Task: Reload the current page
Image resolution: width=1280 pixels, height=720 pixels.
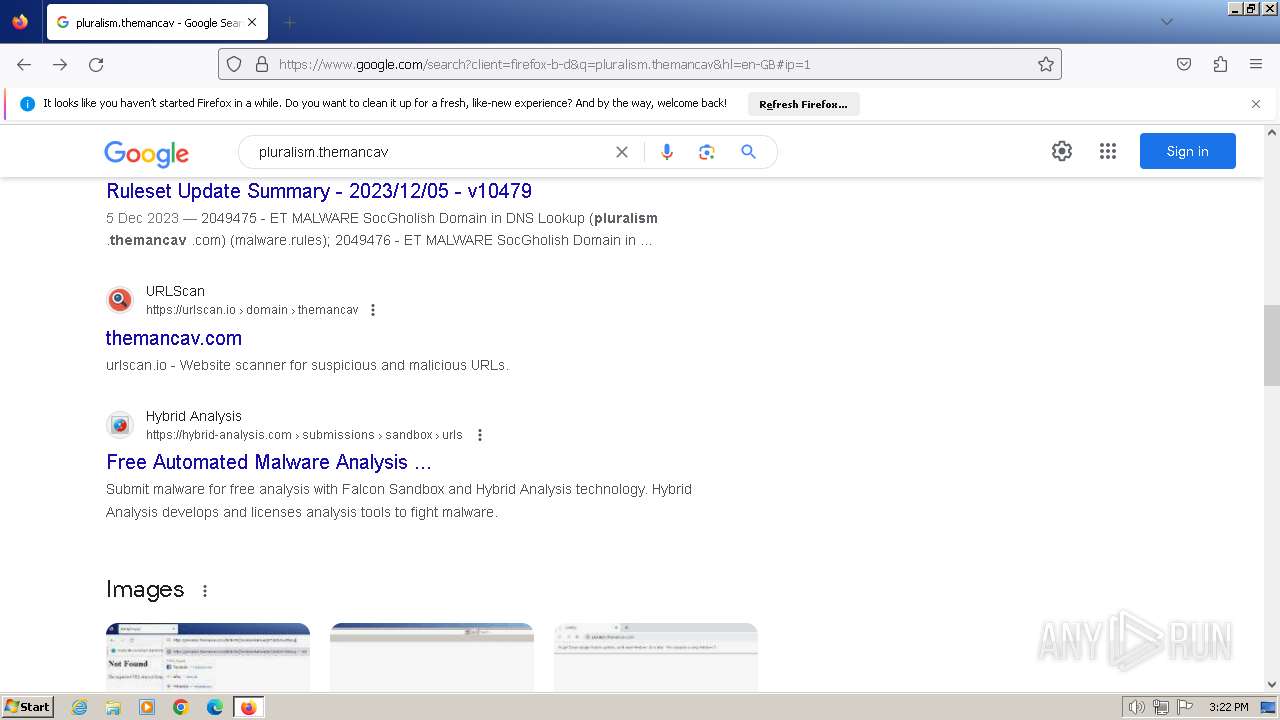Action: tap(96, 64)
